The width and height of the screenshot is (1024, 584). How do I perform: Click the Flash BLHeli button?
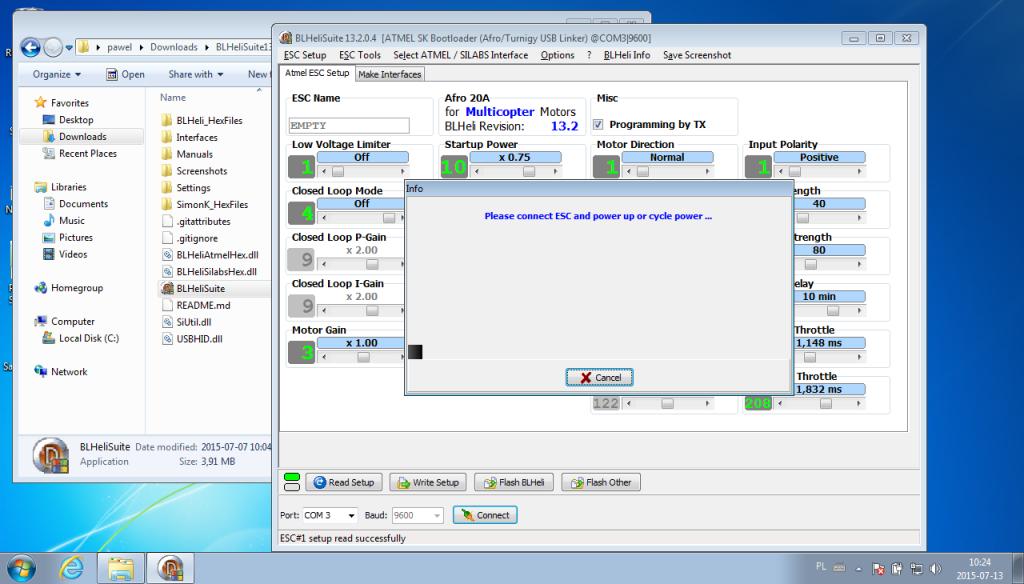point(514,482)
